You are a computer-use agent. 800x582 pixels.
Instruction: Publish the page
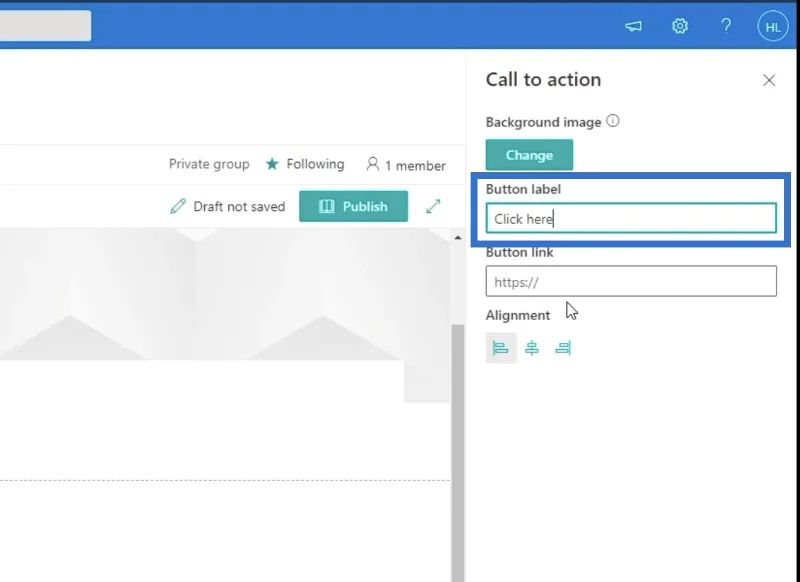pos(354,206)
